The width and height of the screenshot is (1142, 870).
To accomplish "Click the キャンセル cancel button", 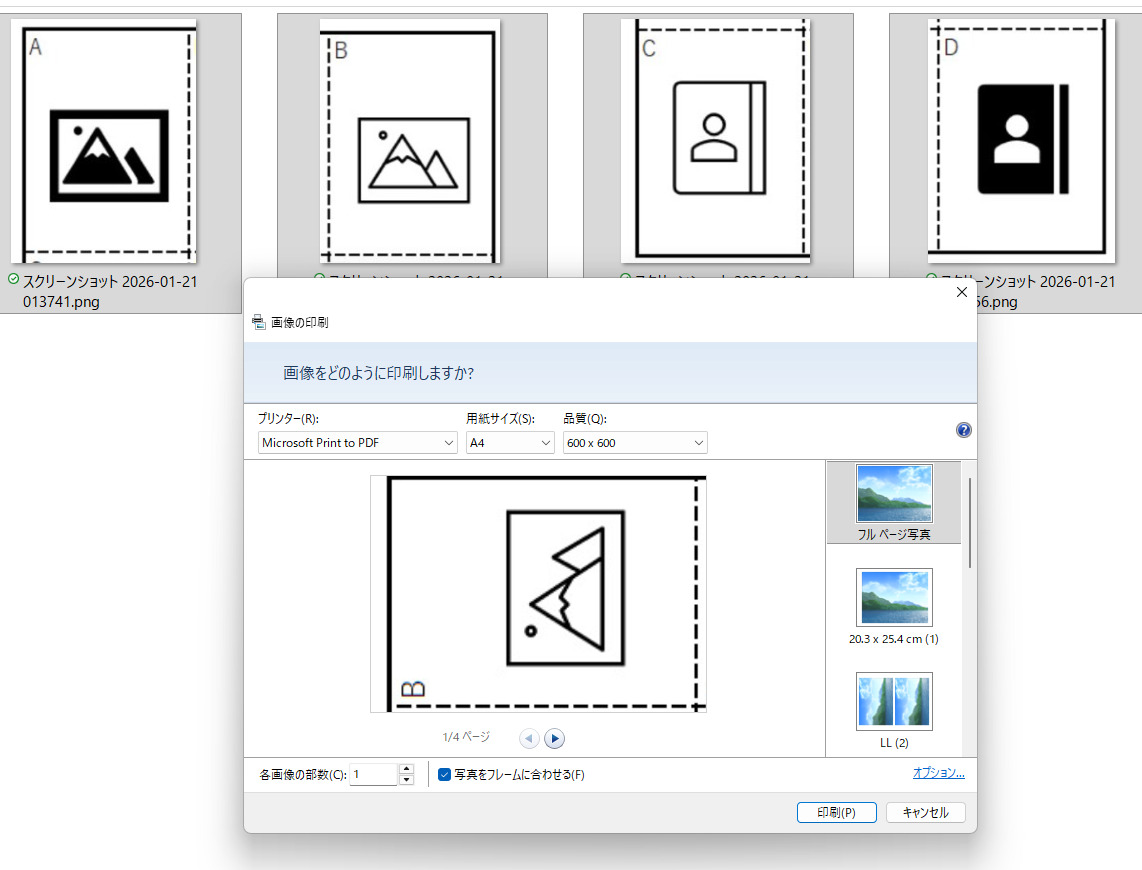I will [925, 812].
